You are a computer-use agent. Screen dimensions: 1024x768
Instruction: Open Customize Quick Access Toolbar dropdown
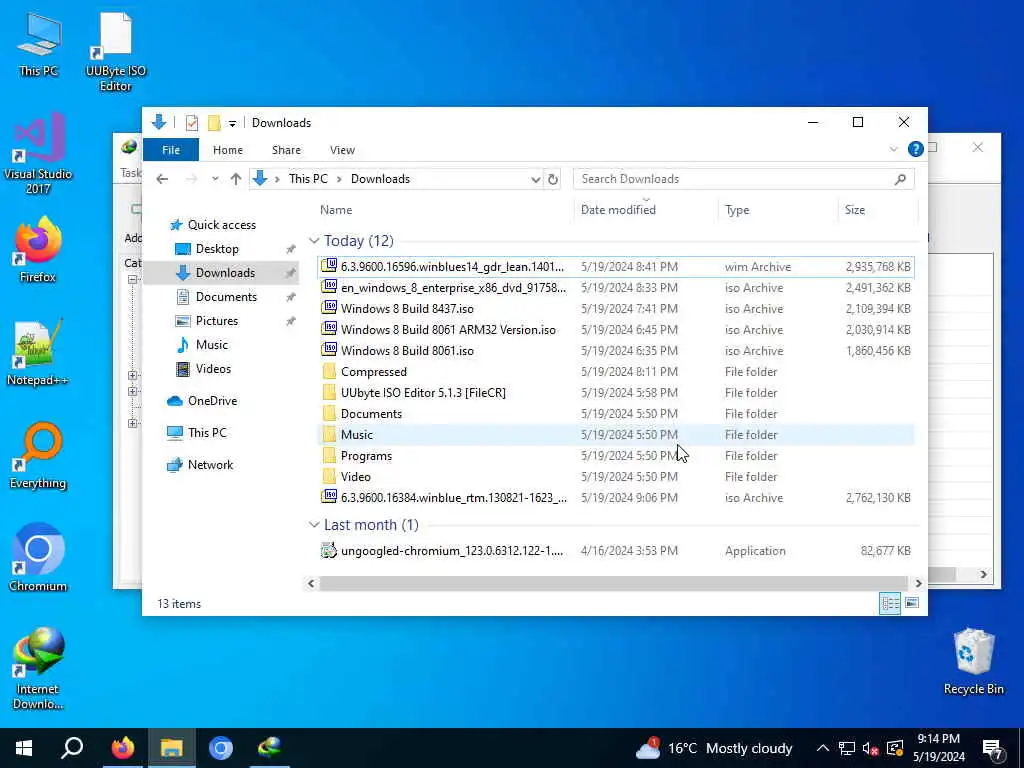tap(232, 123)
